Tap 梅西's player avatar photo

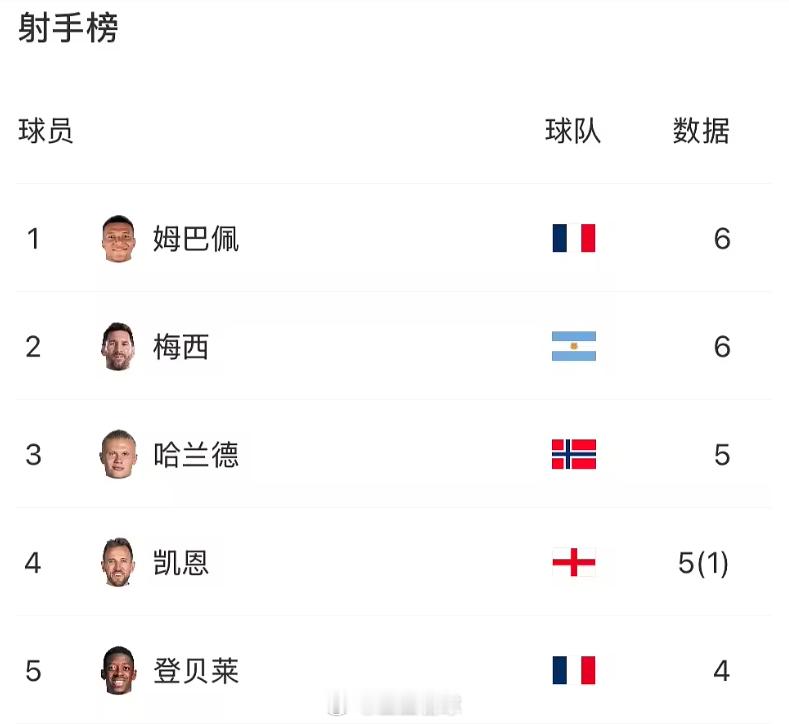(x=118, y=347)
